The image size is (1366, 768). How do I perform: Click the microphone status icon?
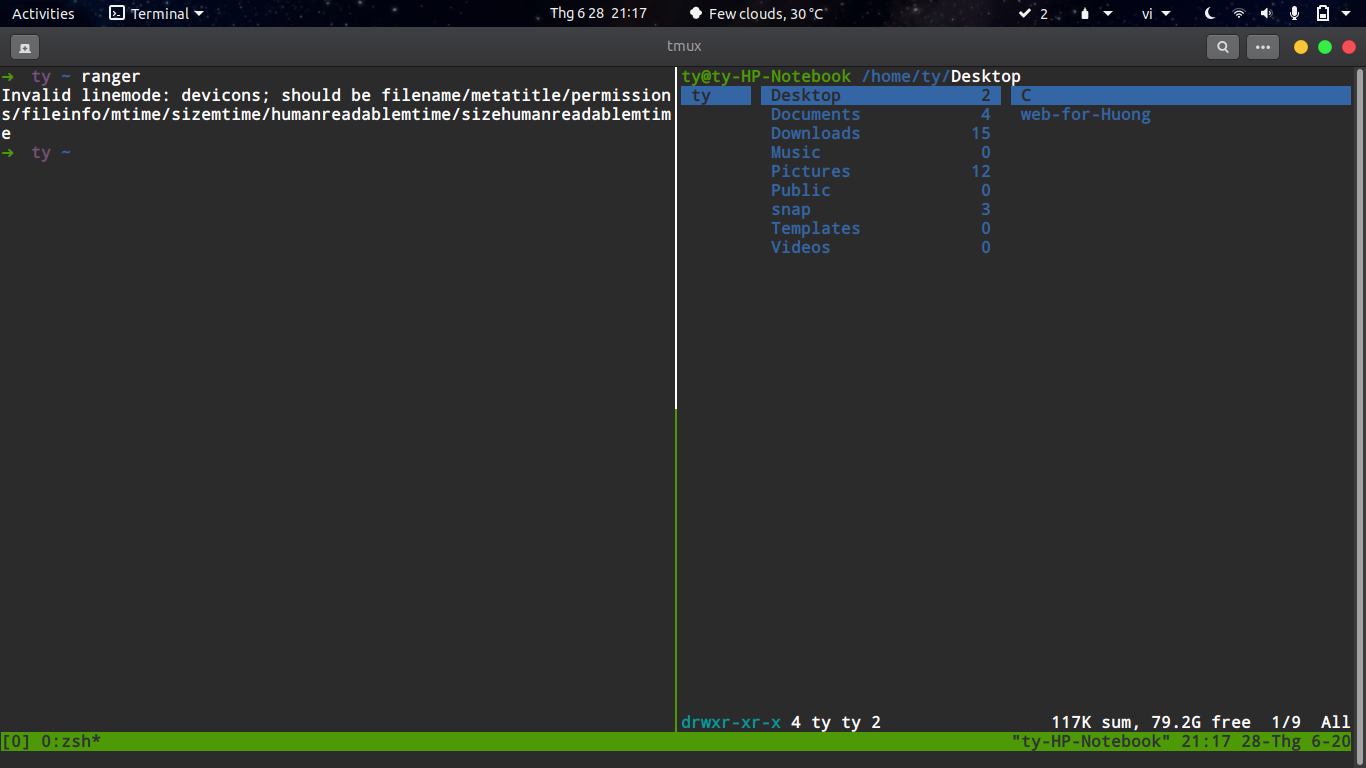(x=1295, y=13)
